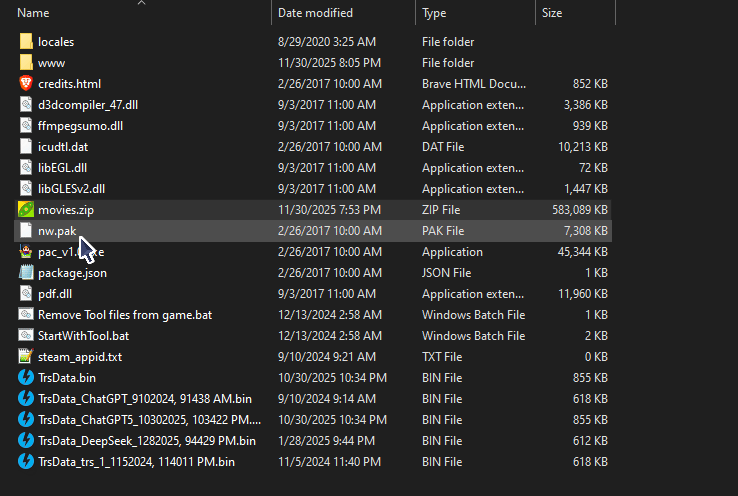Screen dimensions: 738x496
Task: Click the package.json file icon
Action: coord(26,273)
